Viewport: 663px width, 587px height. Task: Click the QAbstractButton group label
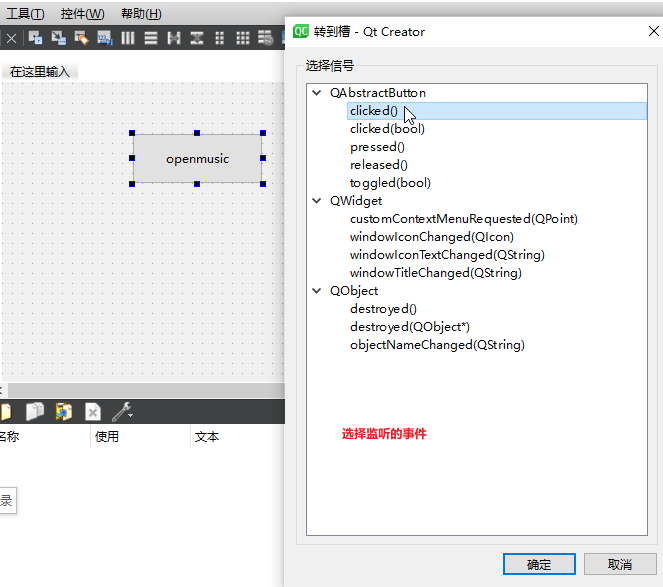pyautogui.click(x=378, y=93)
